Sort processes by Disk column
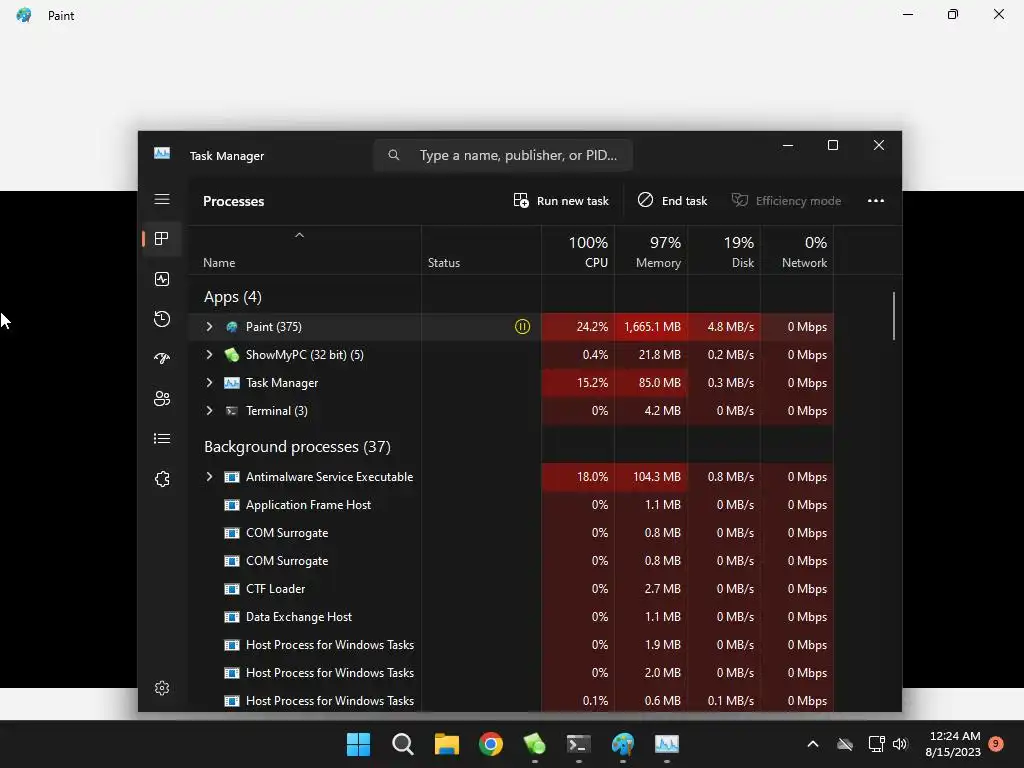This screenshot has height=768, width=1024. (724, 251)
